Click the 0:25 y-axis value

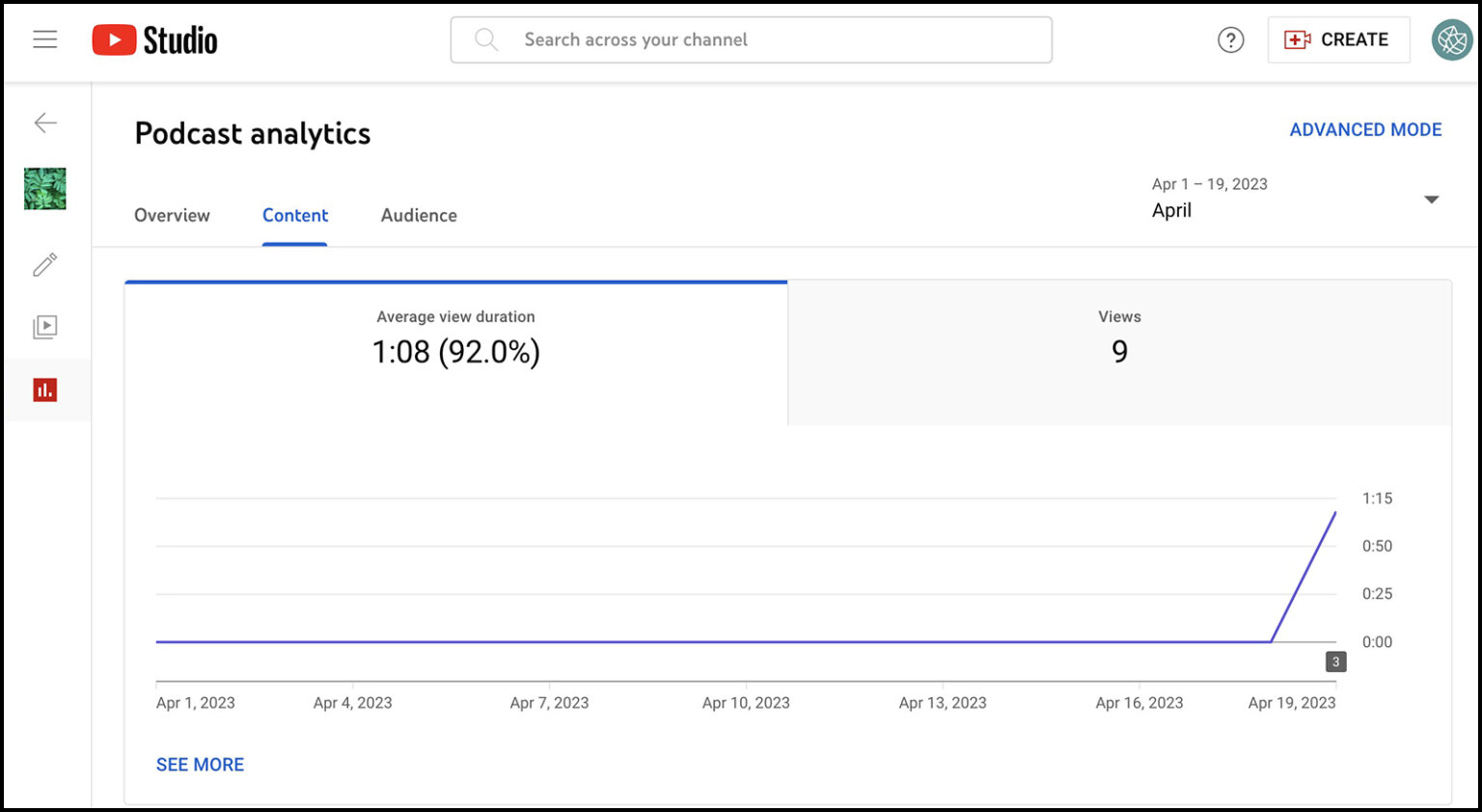point(1377,594)
